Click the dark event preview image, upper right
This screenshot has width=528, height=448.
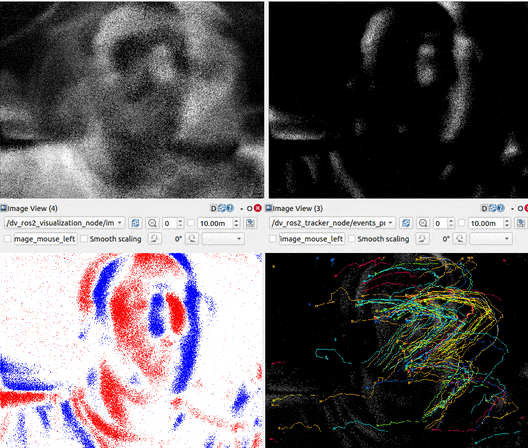(x=398, y=100)
